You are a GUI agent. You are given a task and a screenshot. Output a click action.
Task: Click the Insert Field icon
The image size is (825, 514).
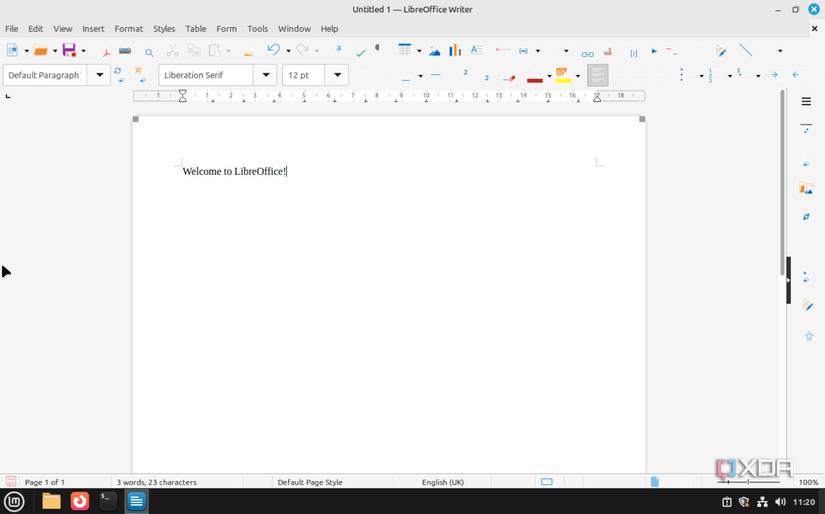(x=524, y=51)
